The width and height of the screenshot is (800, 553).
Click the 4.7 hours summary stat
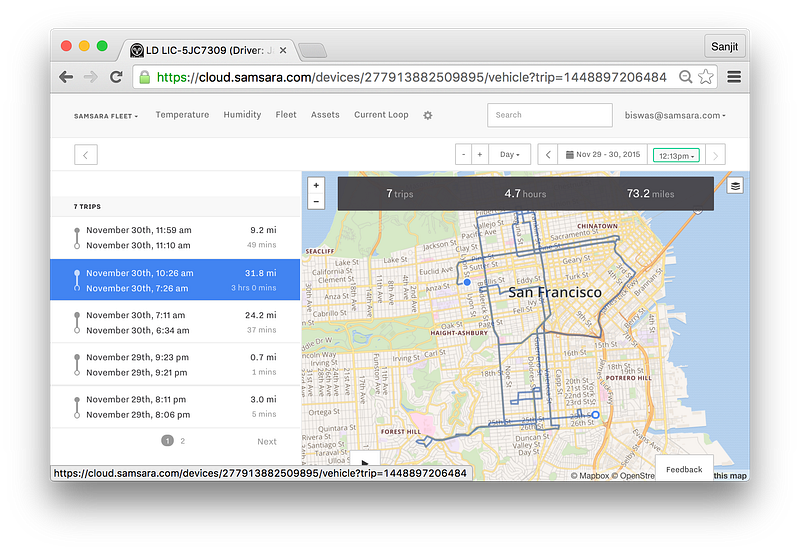coord(525,194)
